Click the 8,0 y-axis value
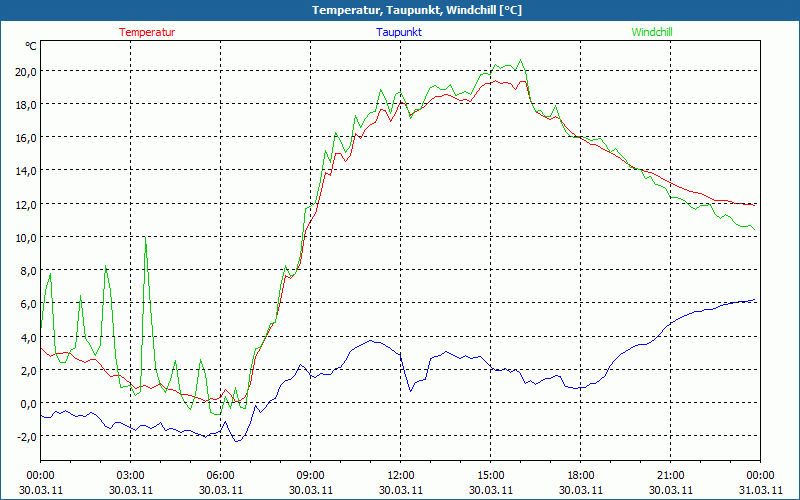Image resolution: width=800 pixels, height=500 pixels. pos(29,271)
